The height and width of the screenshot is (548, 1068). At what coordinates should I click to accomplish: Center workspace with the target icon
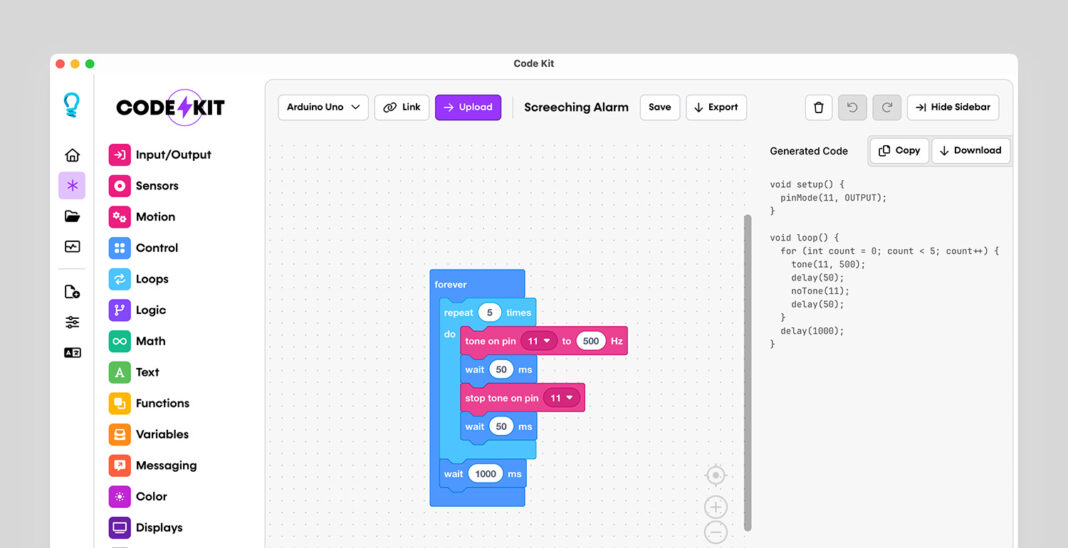point(716,475)
